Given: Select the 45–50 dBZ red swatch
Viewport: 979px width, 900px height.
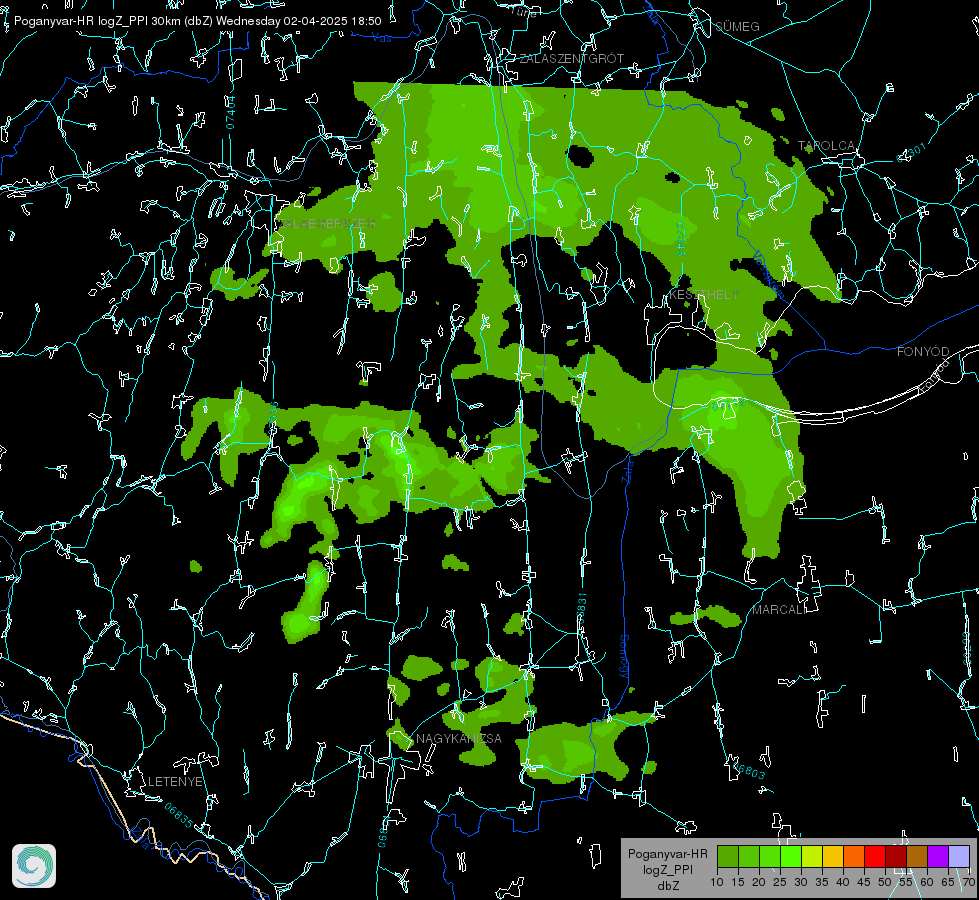Looking at the screenshot, I should coord(875,856).
